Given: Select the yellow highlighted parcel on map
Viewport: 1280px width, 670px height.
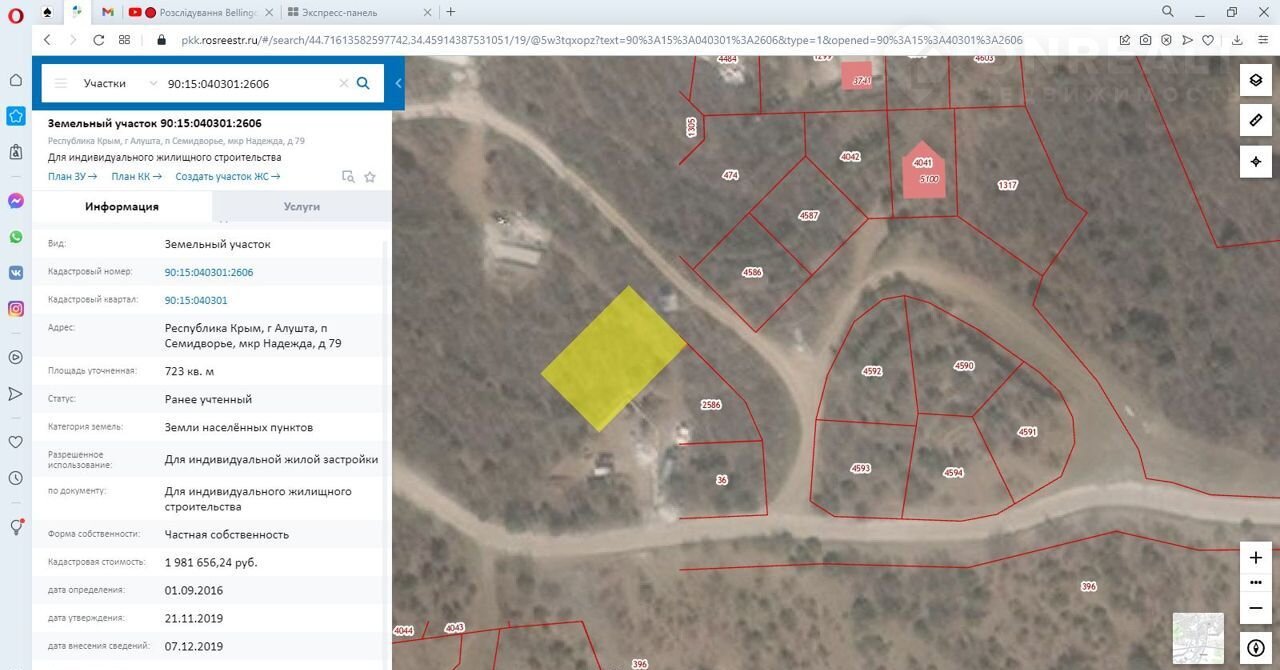Looking at the screenshot, I should (x=612, y=359).
